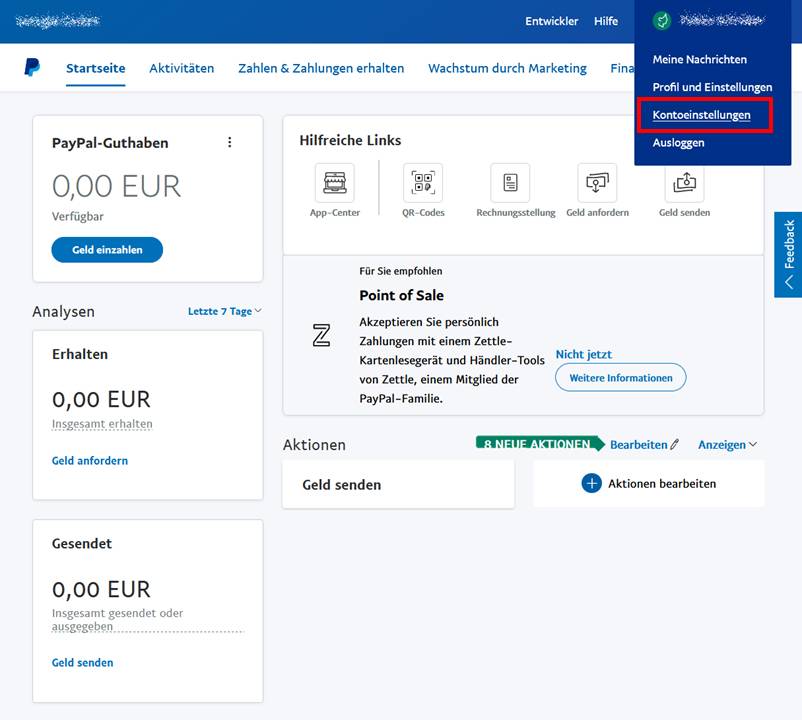802x720 pixels.
Task: Open Wachstum durch Marketing tab
Action: [507, 68]
